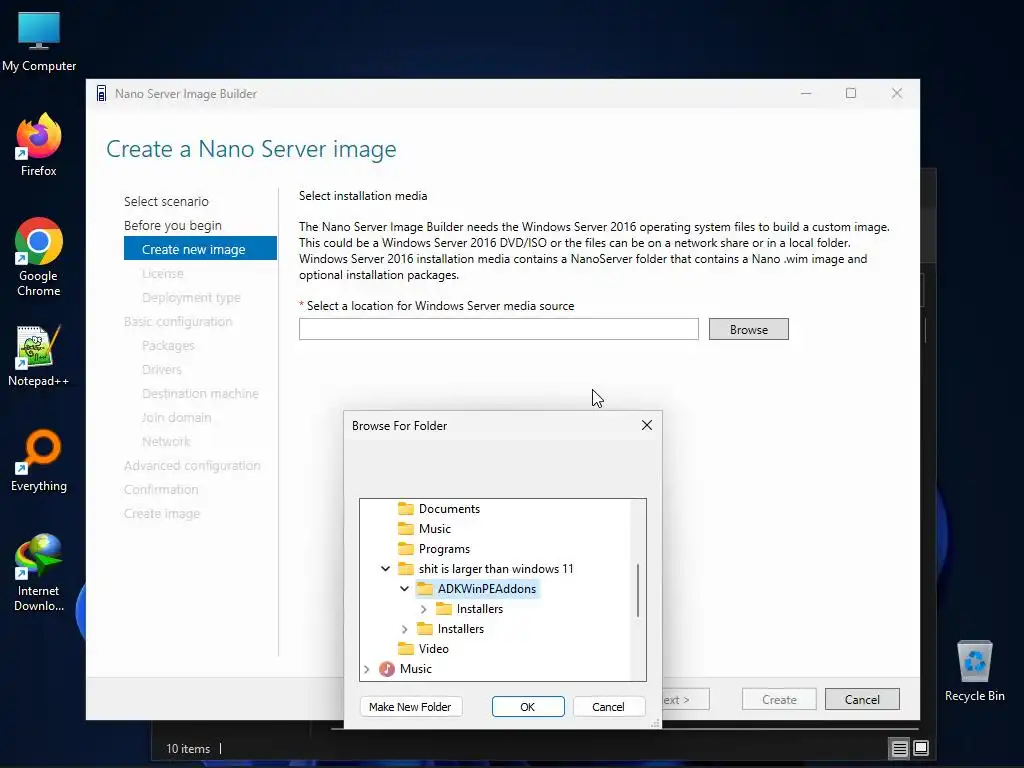This screenshot has width=1024, height=768.
Task: Maximize the Nano Server Image Builder window
Action: click(850, 93)
